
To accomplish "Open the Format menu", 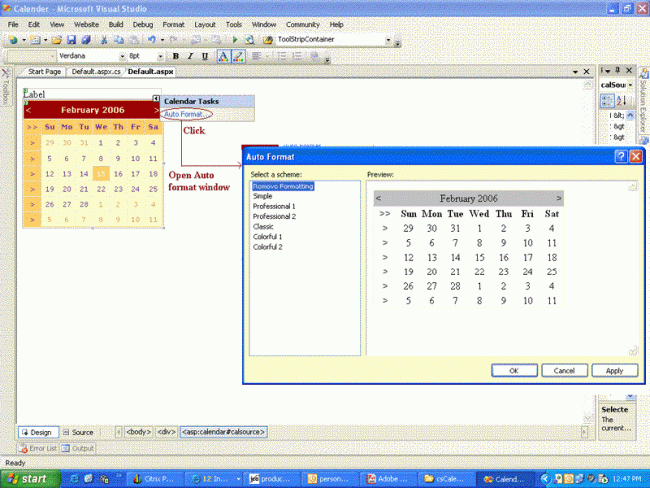I will pos(173,24).
